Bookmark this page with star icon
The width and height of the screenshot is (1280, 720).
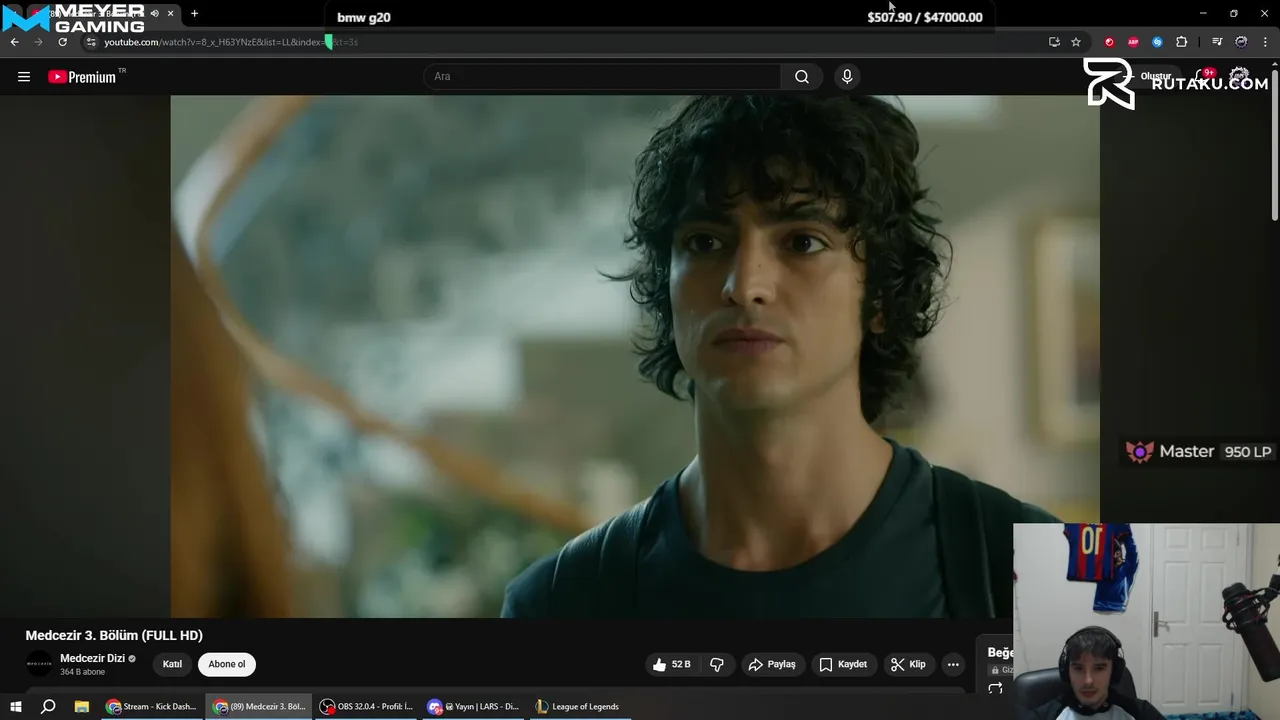tap(1076, 42)
